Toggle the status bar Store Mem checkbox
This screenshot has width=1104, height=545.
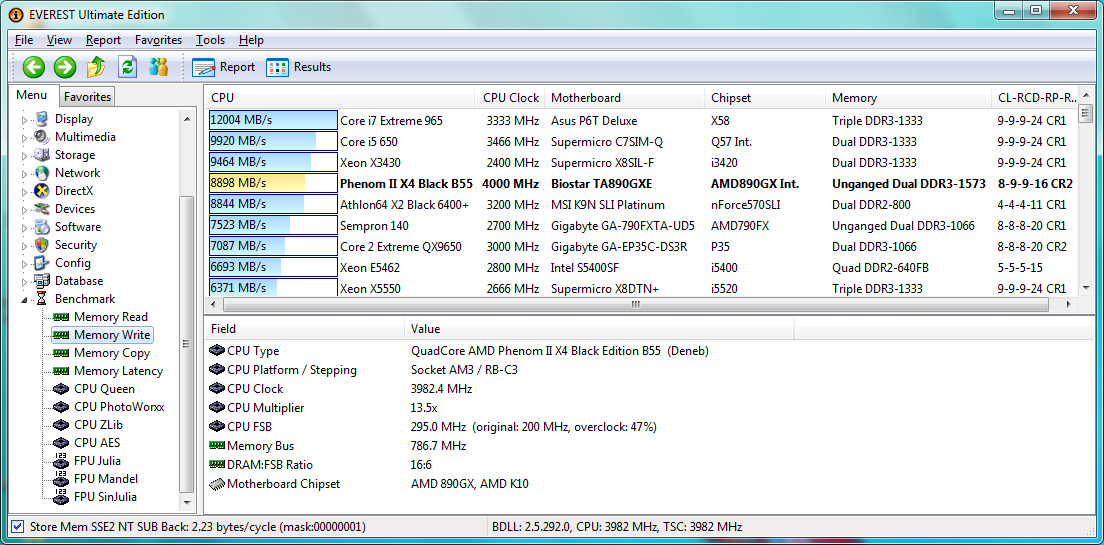pos(18,527)
